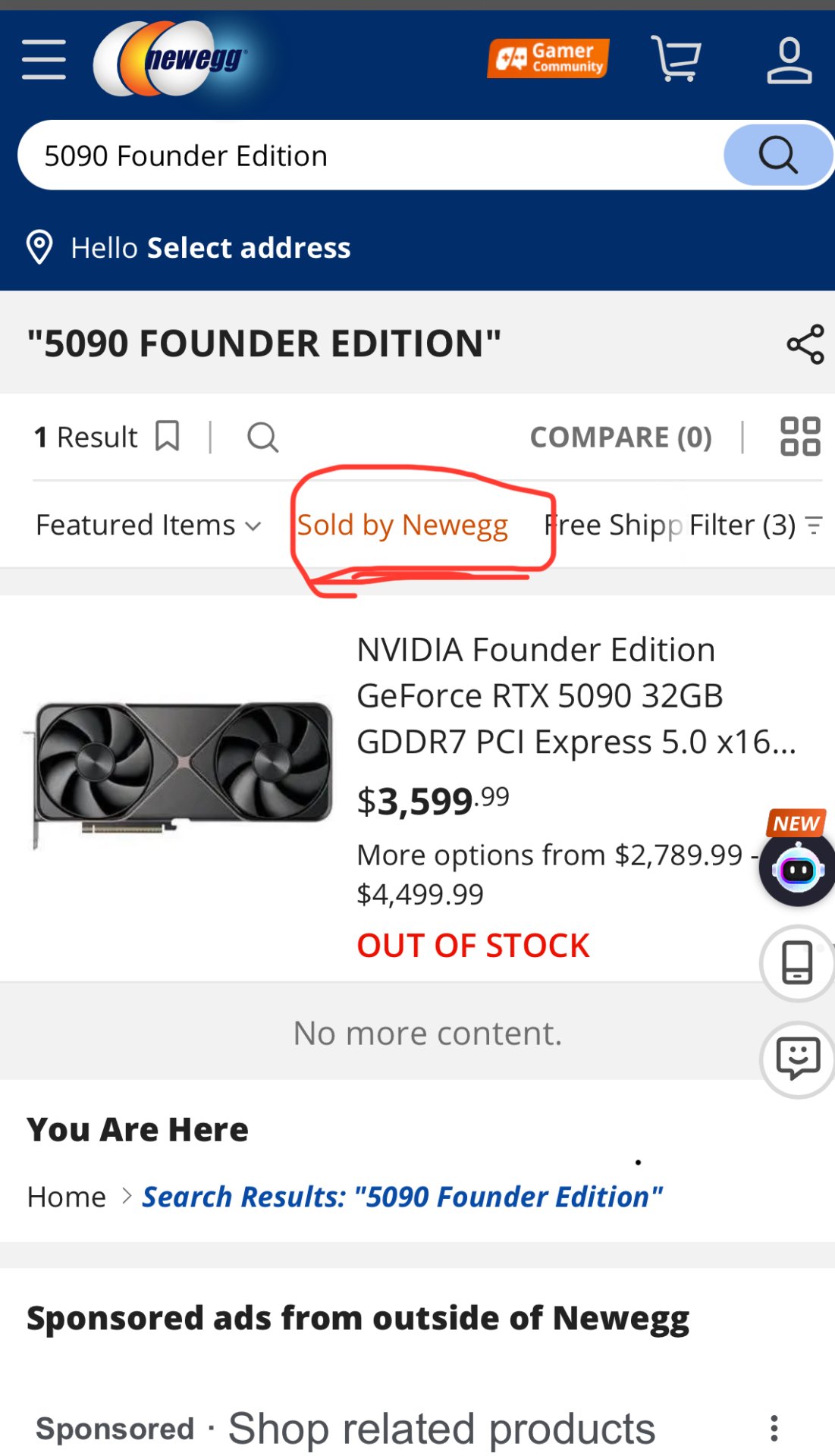Click the 5090 Founder Edition search field
835x1456 pixels.
coord(372,155)
